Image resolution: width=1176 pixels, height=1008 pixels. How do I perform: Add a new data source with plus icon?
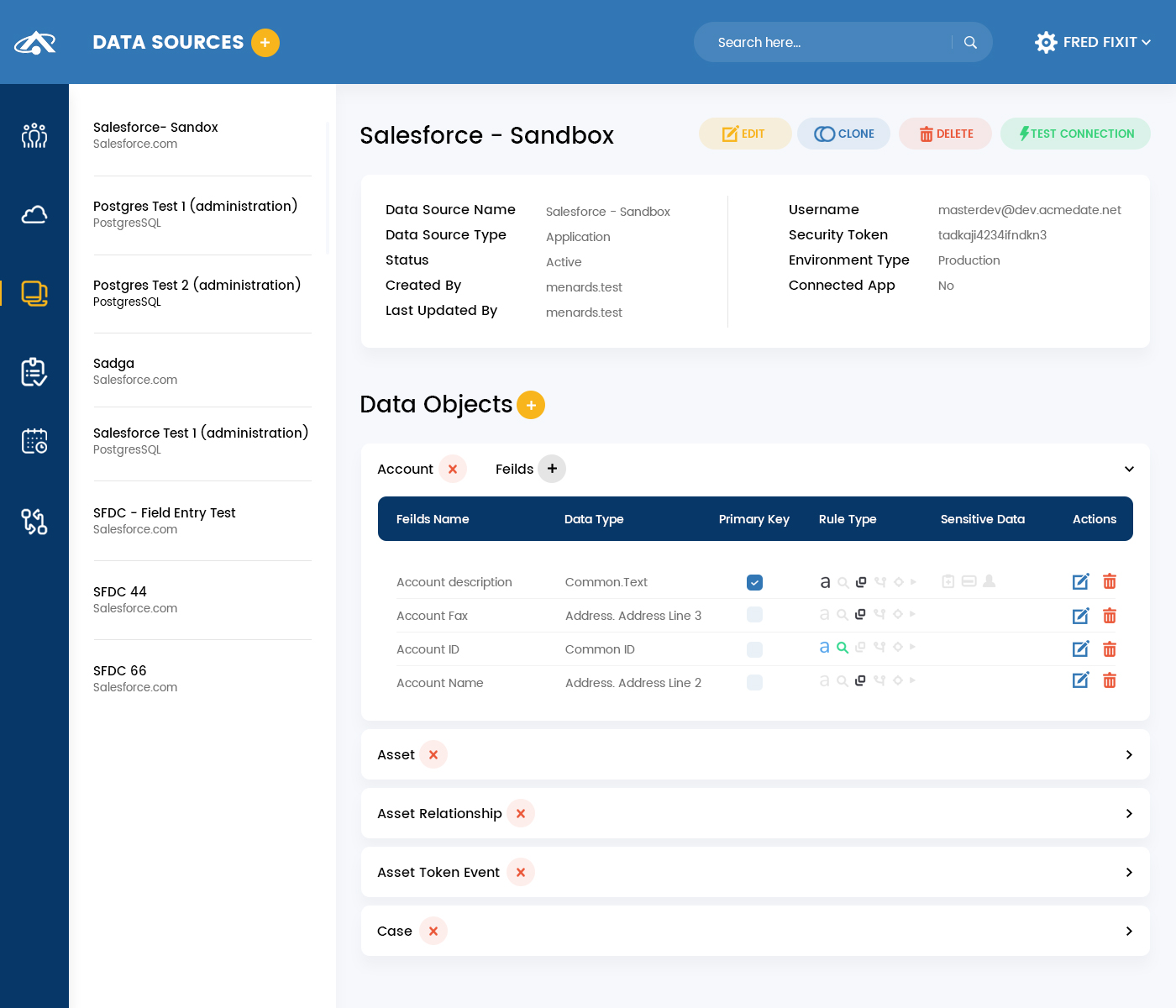(265, 43)
